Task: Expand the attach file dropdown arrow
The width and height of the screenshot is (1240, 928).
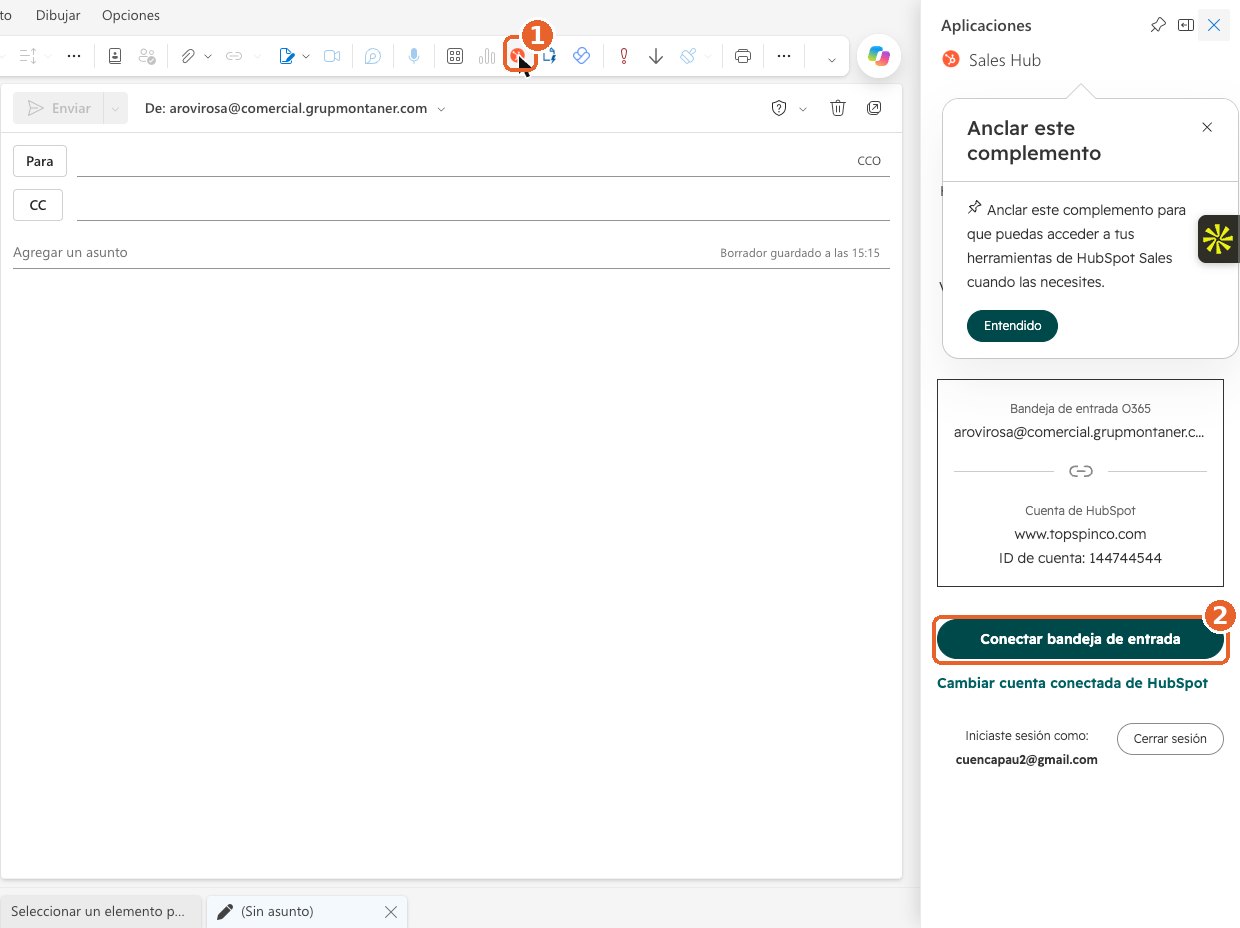Action: [x=208, y=57]
